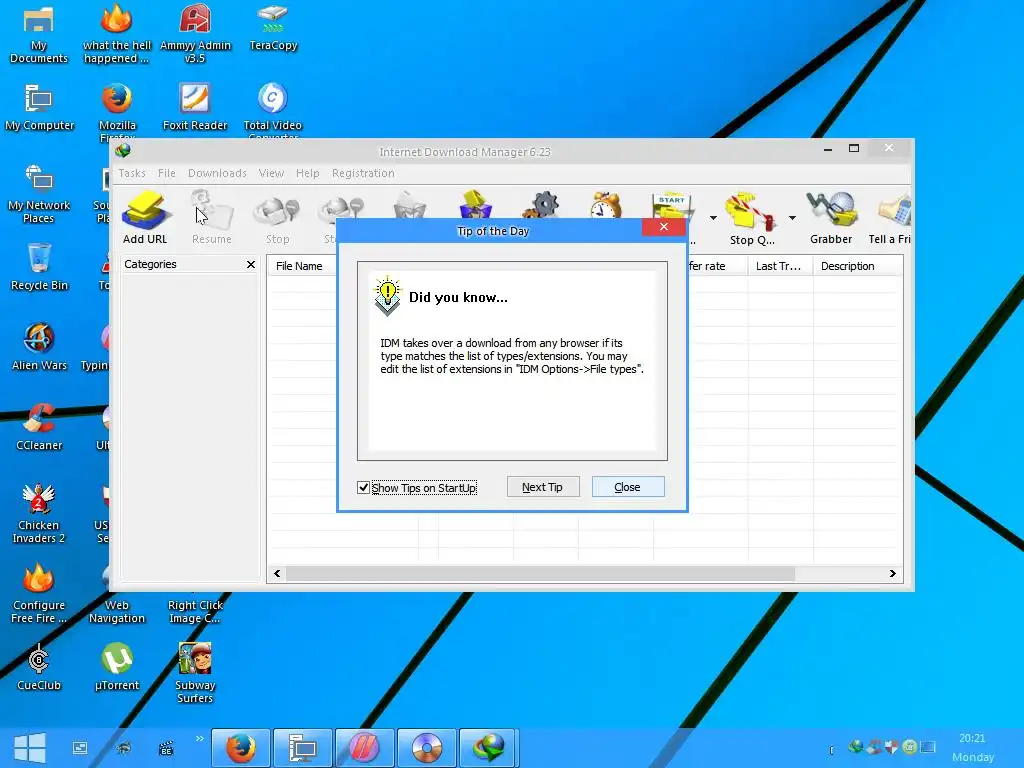
Task: Open the Grabber tool in IDM toolbar
Action: pos(831,217)
